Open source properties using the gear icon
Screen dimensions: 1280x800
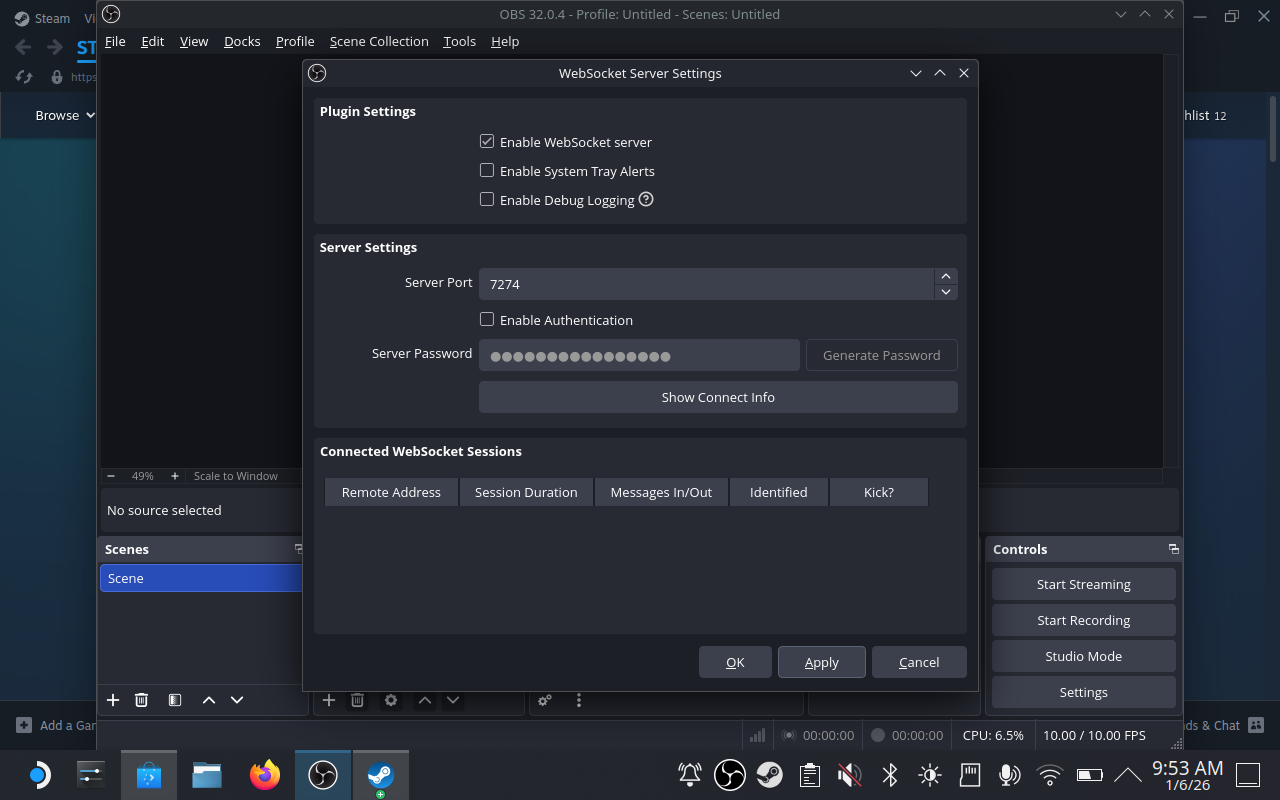click(x=390, y=700)
